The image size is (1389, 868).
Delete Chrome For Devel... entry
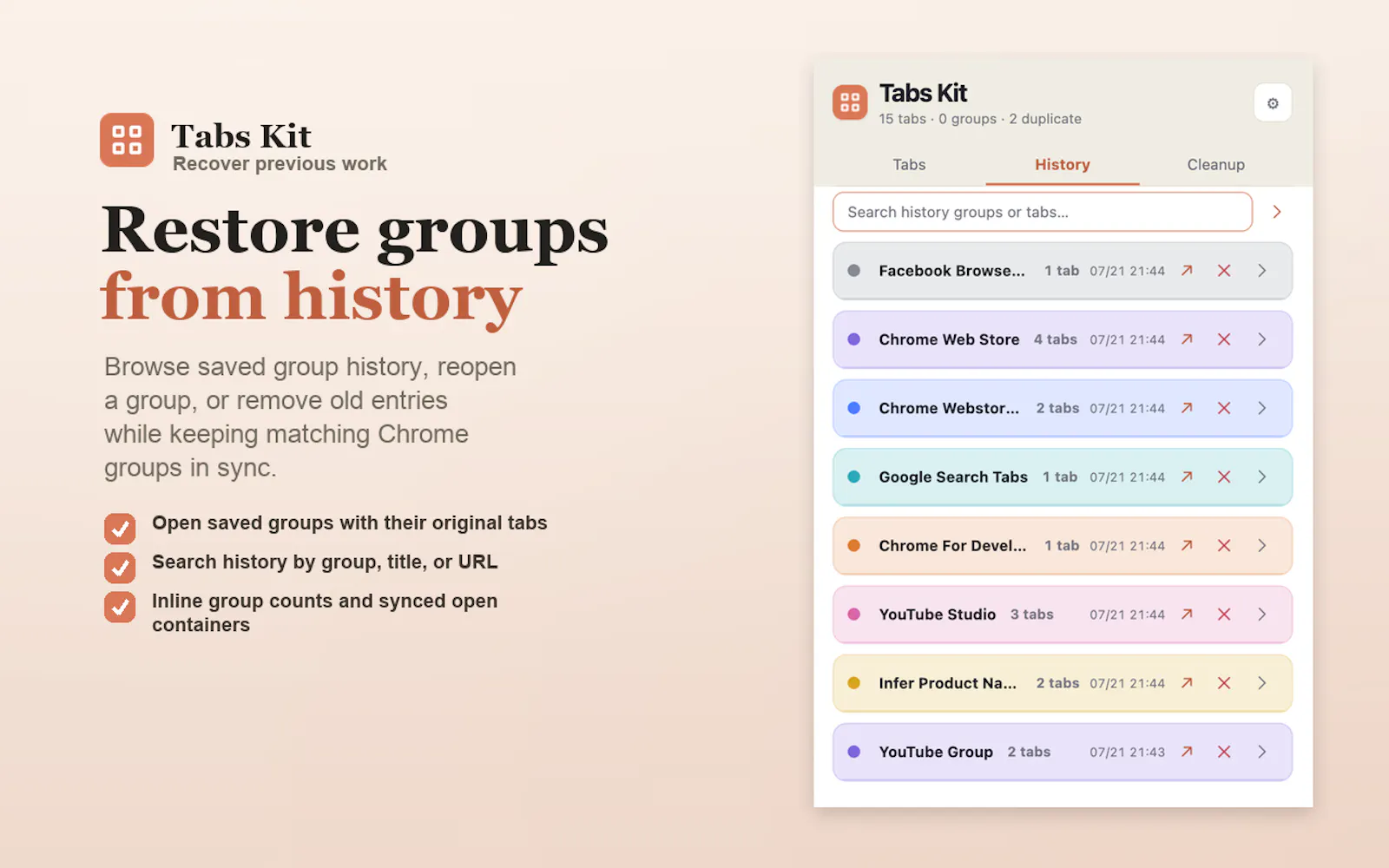(1224, 545)
